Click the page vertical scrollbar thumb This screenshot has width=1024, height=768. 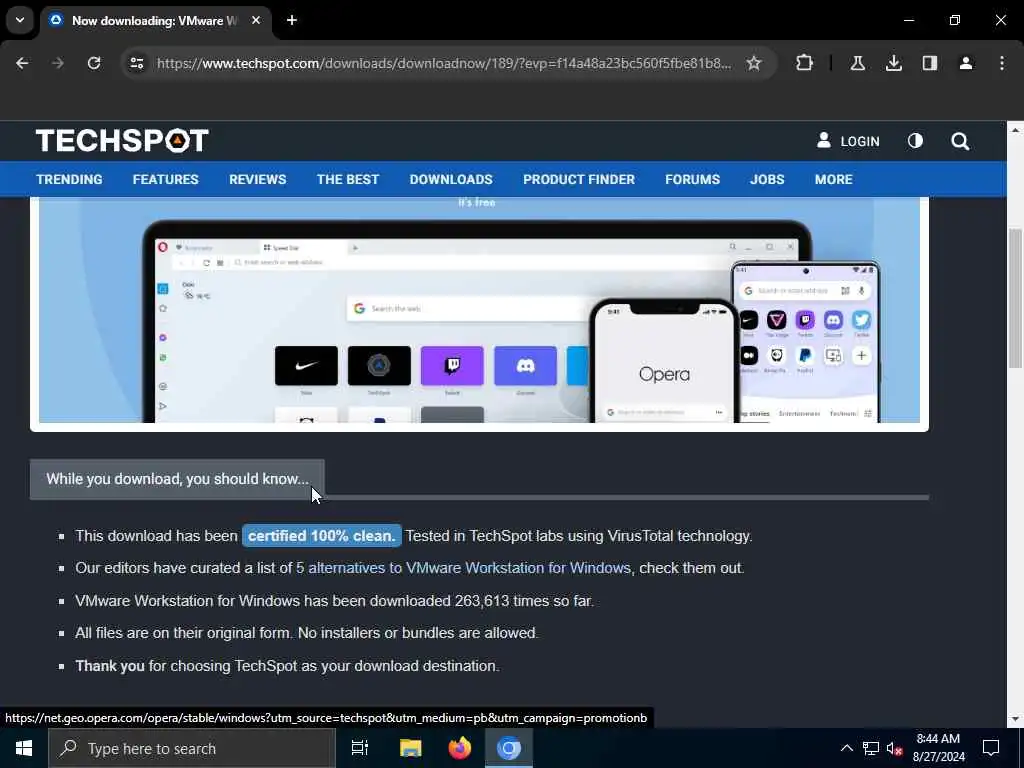1015,298
